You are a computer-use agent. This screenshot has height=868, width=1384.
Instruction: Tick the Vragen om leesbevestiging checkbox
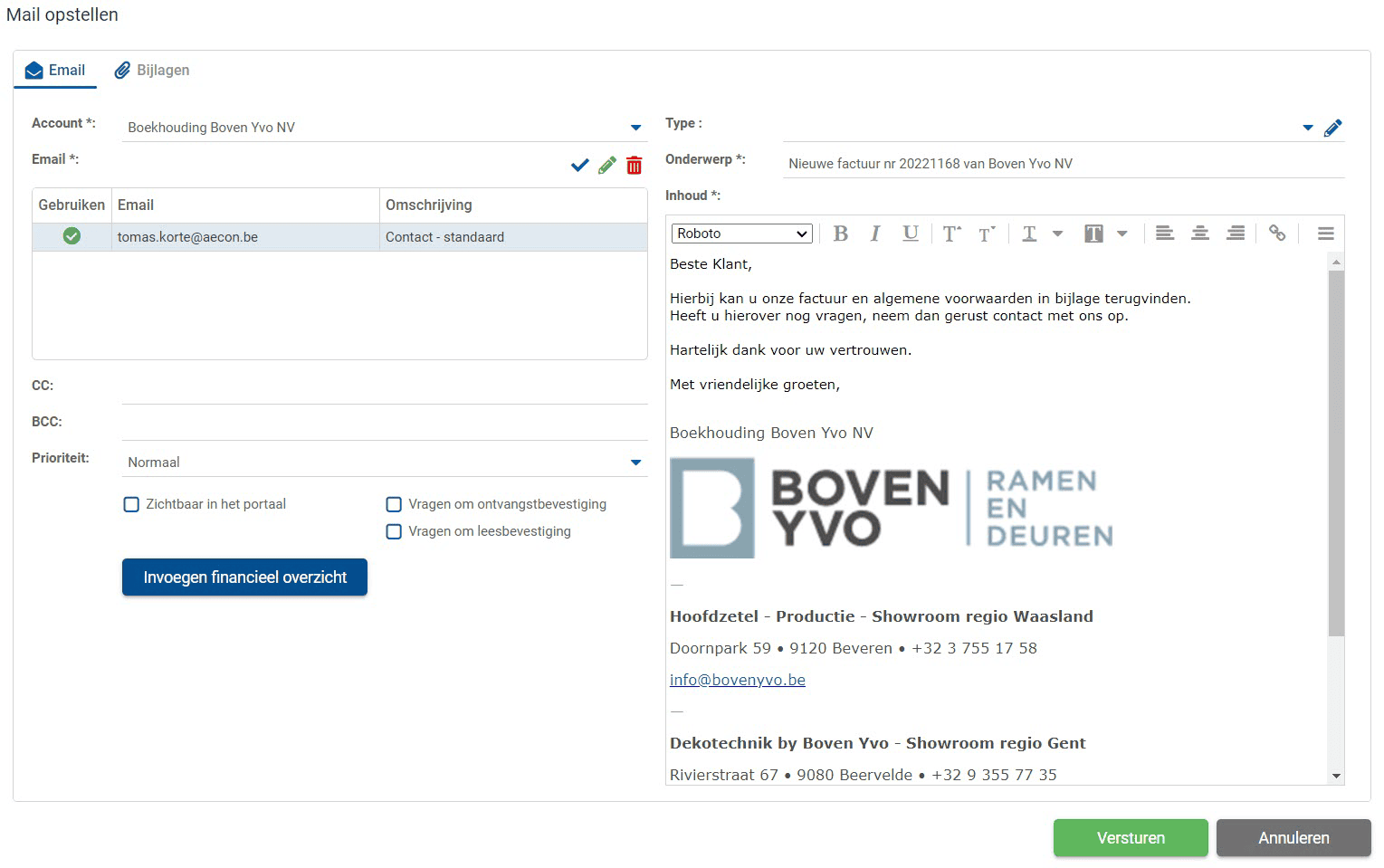tap(394, 532)
